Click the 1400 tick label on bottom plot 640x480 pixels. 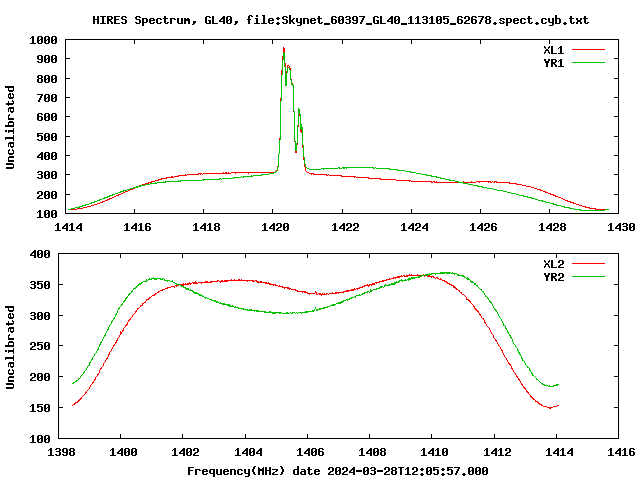123,452
